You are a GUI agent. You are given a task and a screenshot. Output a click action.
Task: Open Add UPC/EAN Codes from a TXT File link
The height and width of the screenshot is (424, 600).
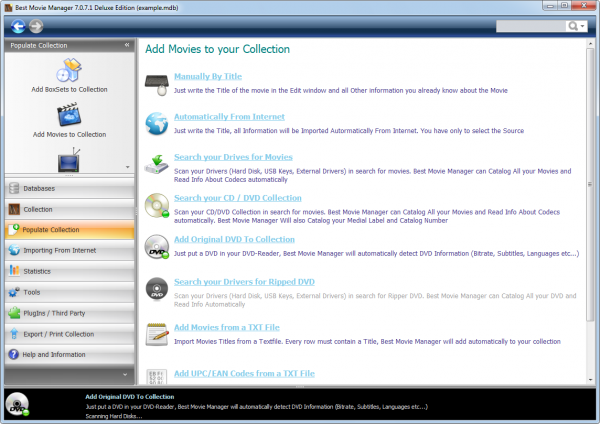244,374
